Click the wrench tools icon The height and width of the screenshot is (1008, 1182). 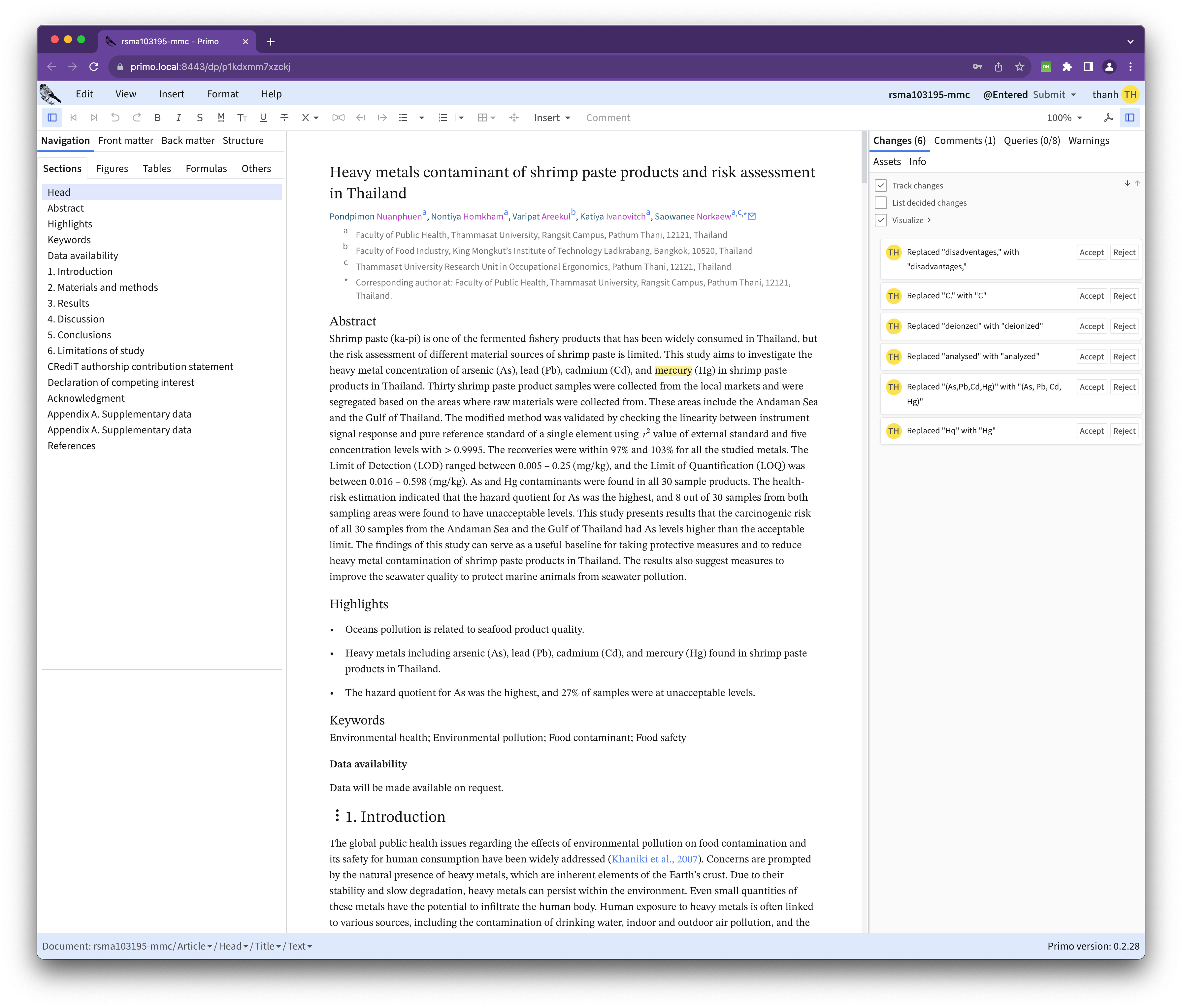pyautogui.click(x=1108, y=118)
